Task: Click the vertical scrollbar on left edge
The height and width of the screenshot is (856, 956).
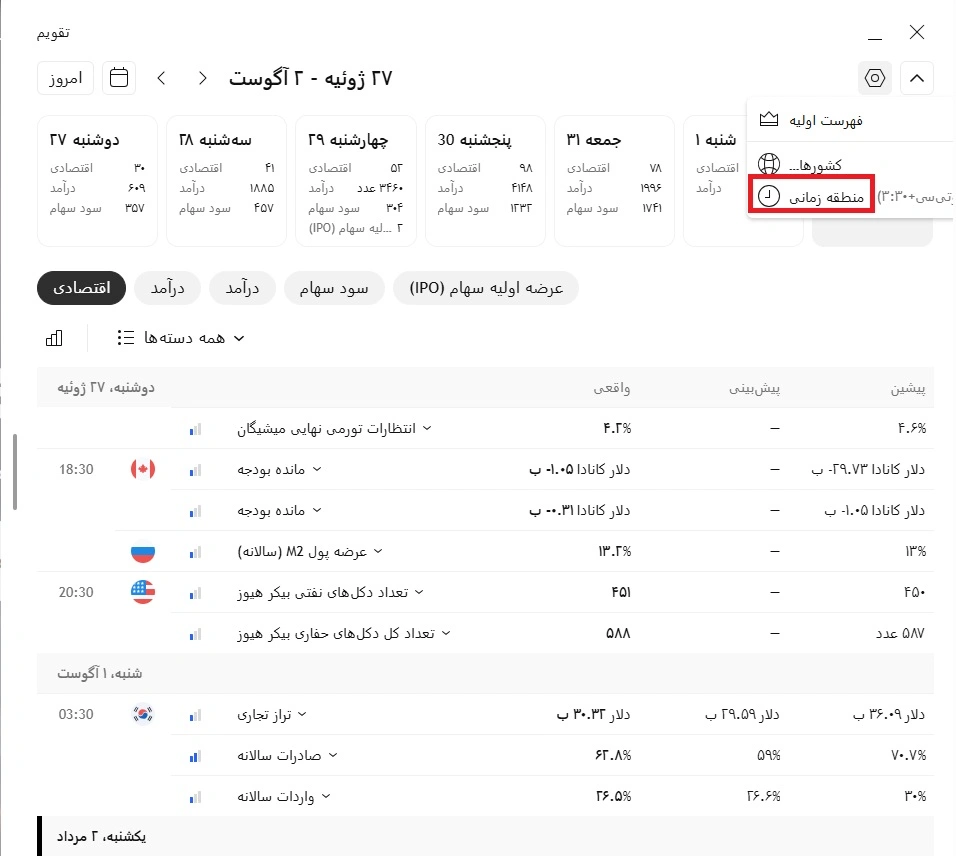Action: [15, 471]
